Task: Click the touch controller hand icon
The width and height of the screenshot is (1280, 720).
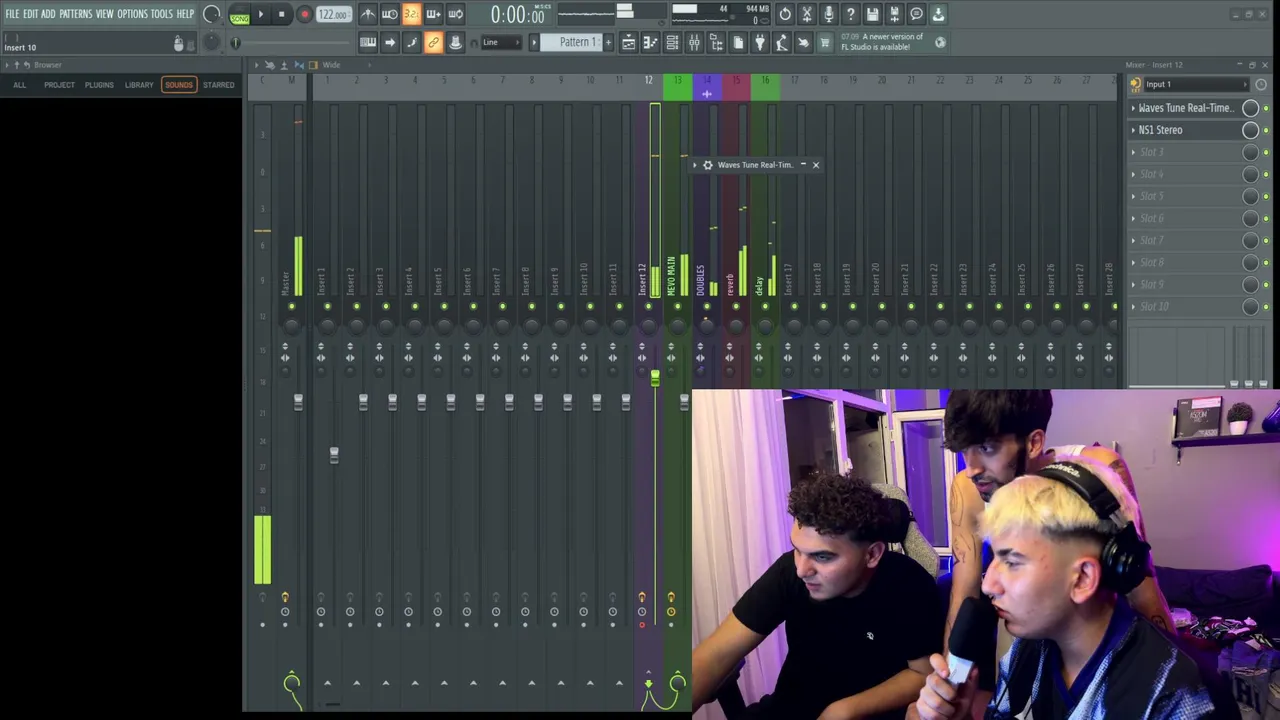Action: (x=804, y=42)
